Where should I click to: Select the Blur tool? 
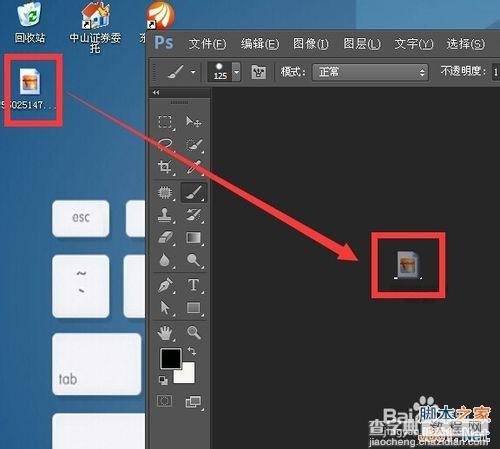[165, 260]
